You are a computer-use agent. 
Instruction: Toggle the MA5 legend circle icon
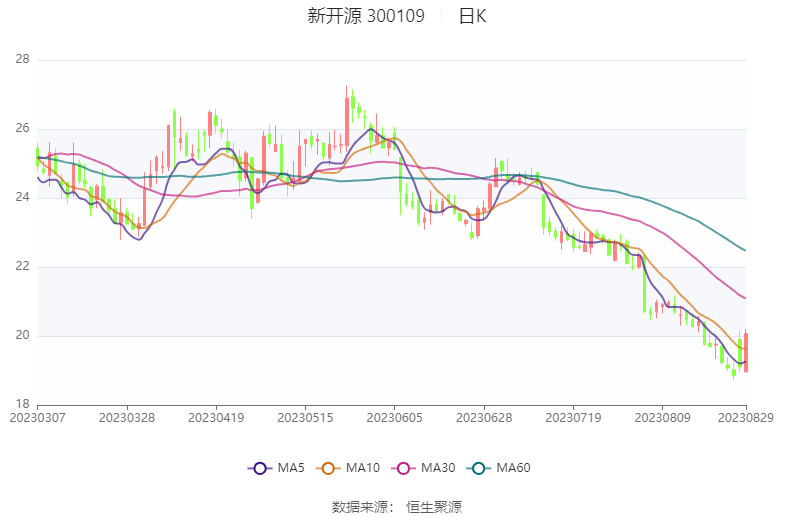pyautogui.click(x=260, y=468)
